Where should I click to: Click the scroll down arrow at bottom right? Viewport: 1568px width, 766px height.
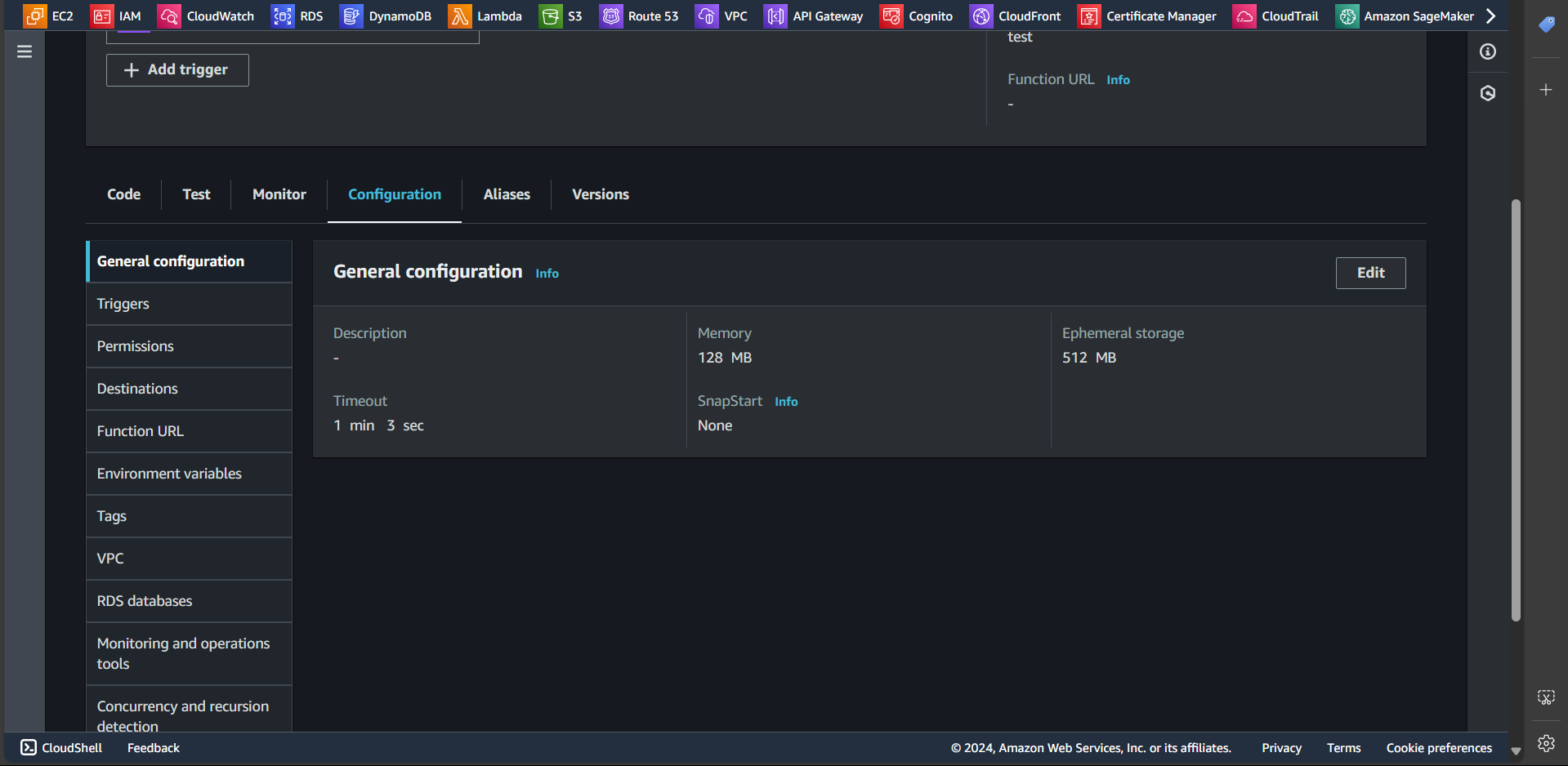point(1516,750)
